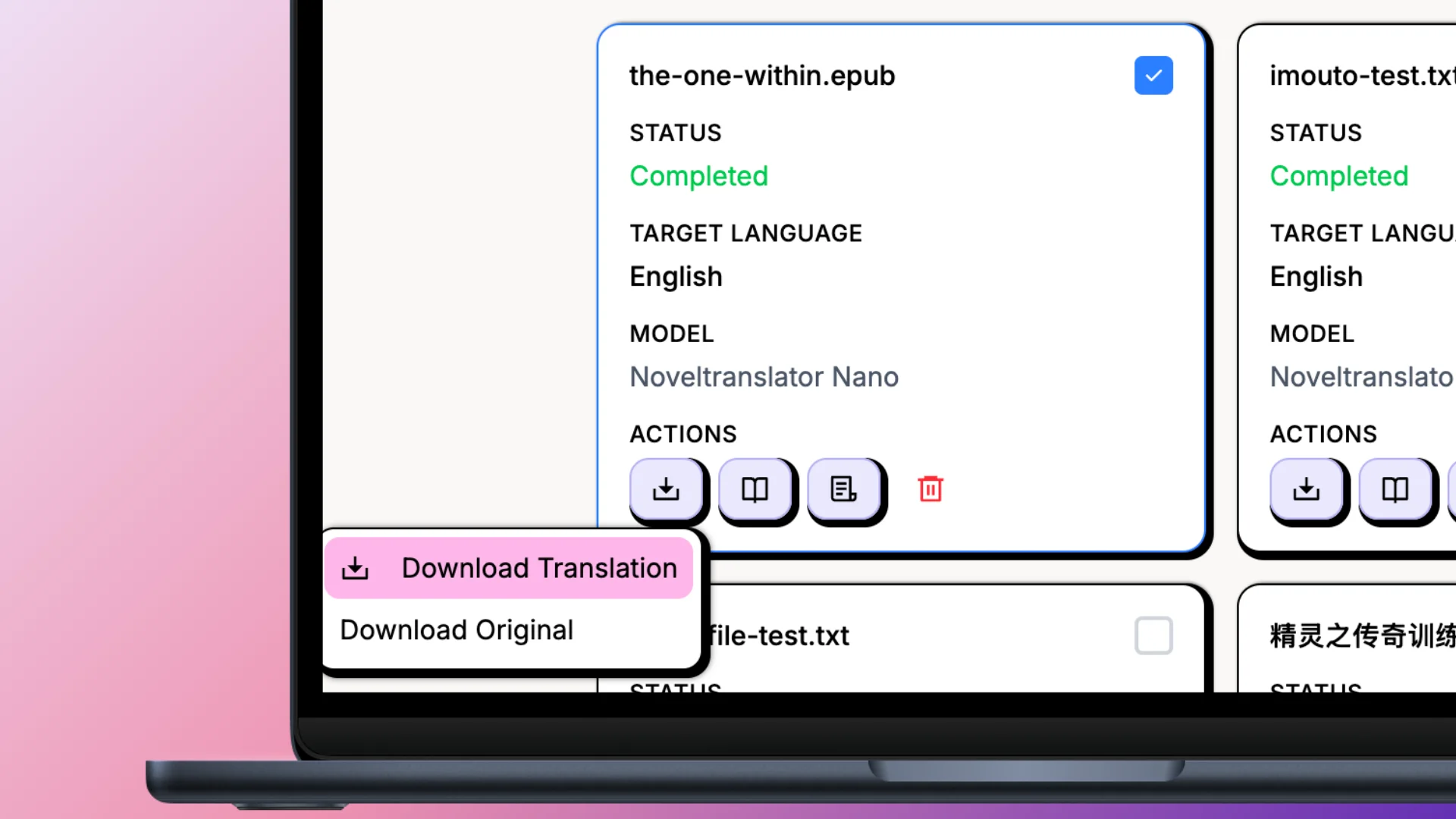Open book reader icon on imouto-test.txt card
This screenshot has width=1456, height=819.
(x=1395, y=489)
